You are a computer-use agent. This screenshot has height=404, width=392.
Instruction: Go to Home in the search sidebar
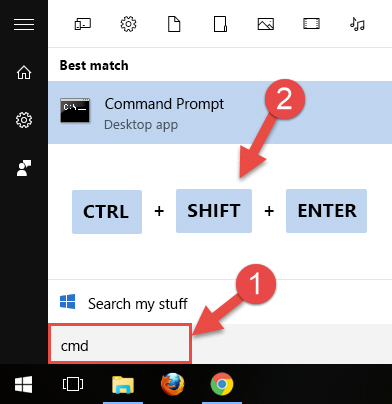click(x=24, y=72)
